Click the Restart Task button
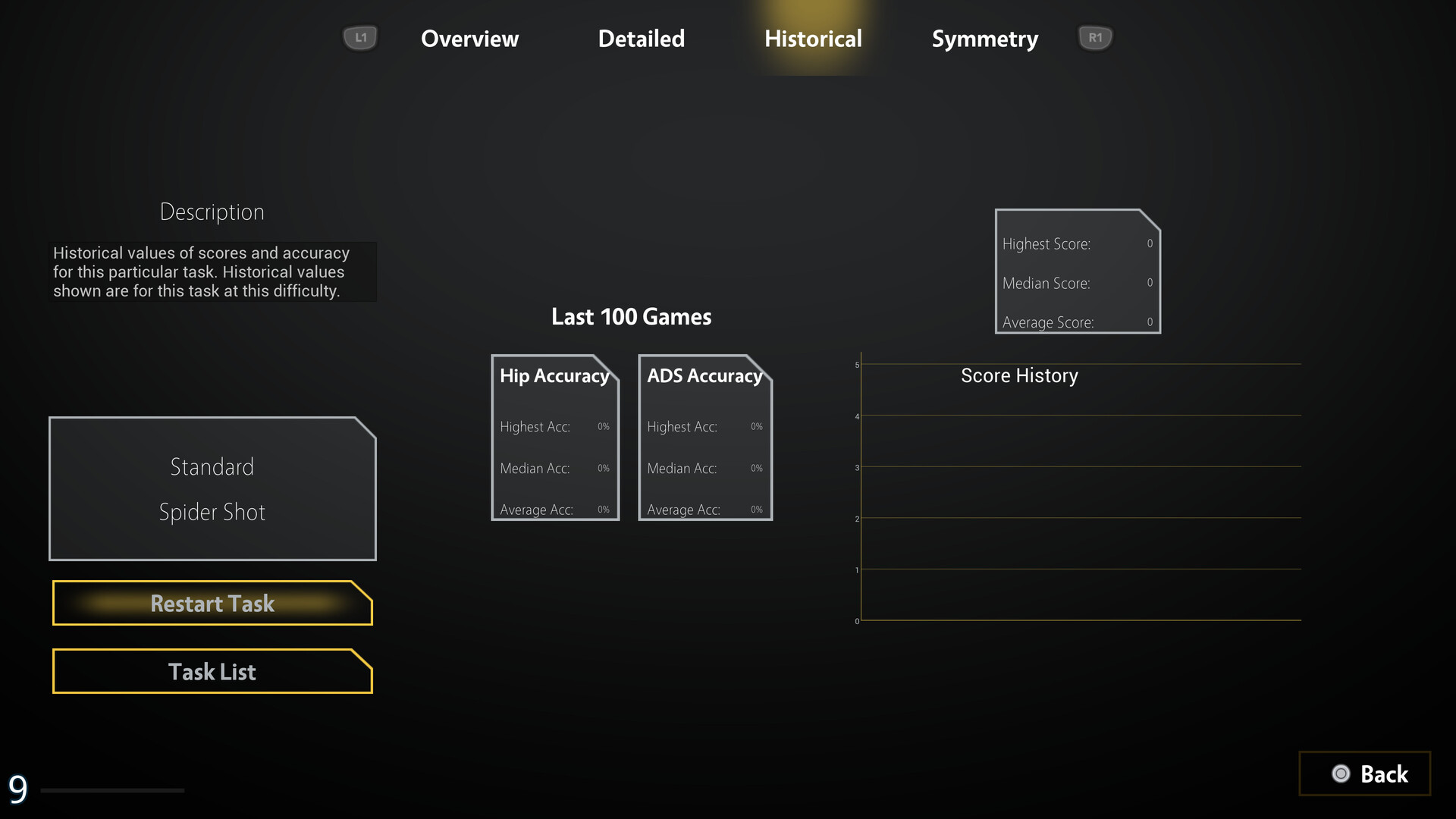Screen dimensions: 1456x819 [212, 604]
